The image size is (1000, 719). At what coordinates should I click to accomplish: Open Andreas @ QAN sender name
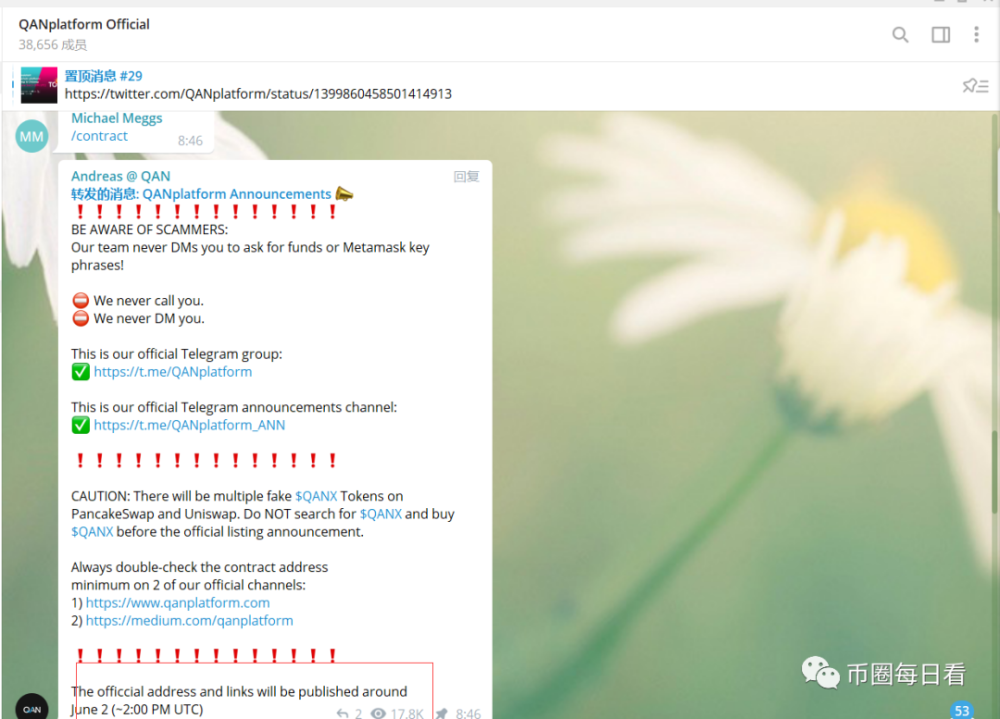[x=121, y=176]
